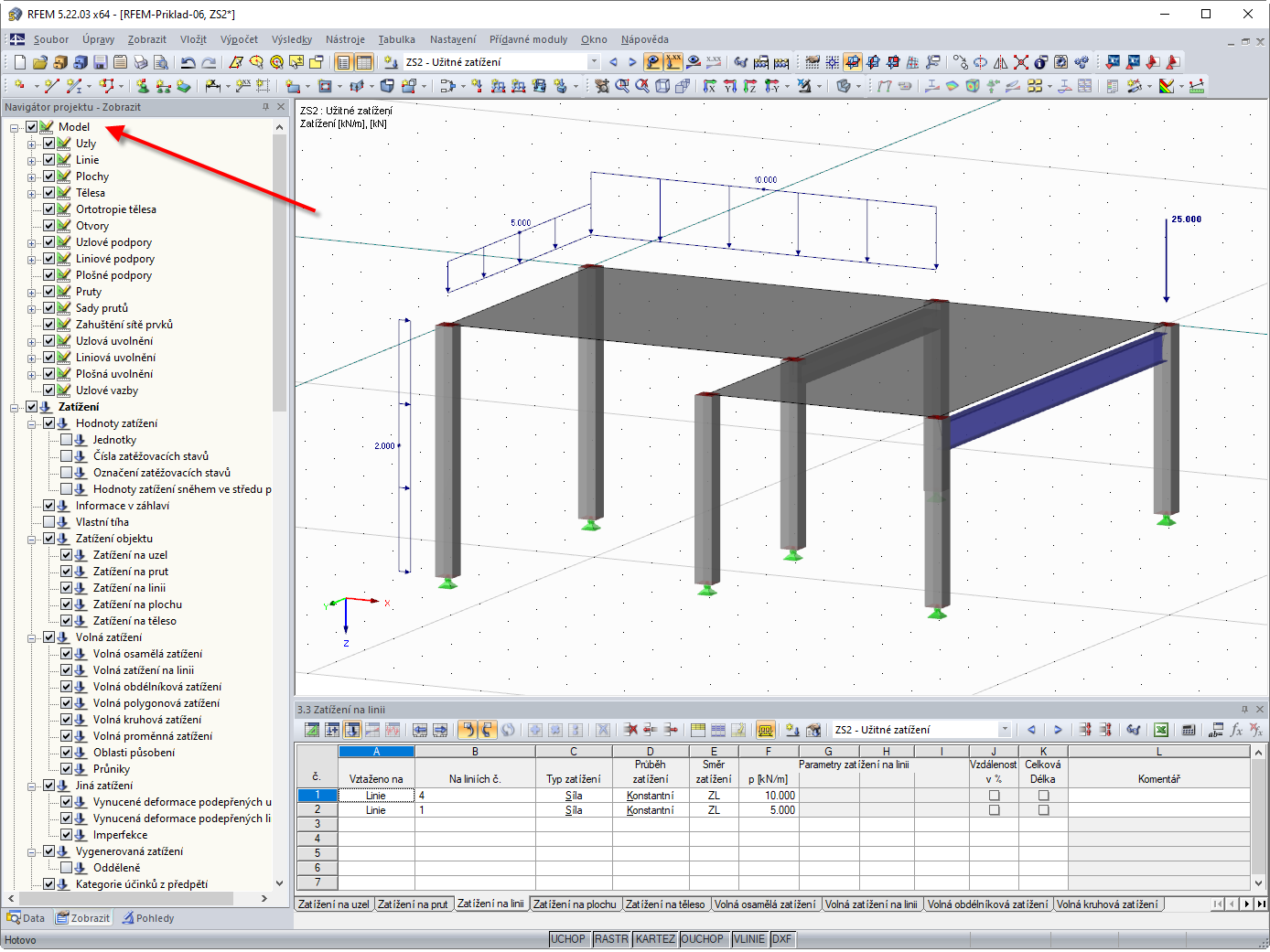1270x952 pixels.
Task: Click the new line tool icon
Action: pos(51,86)
